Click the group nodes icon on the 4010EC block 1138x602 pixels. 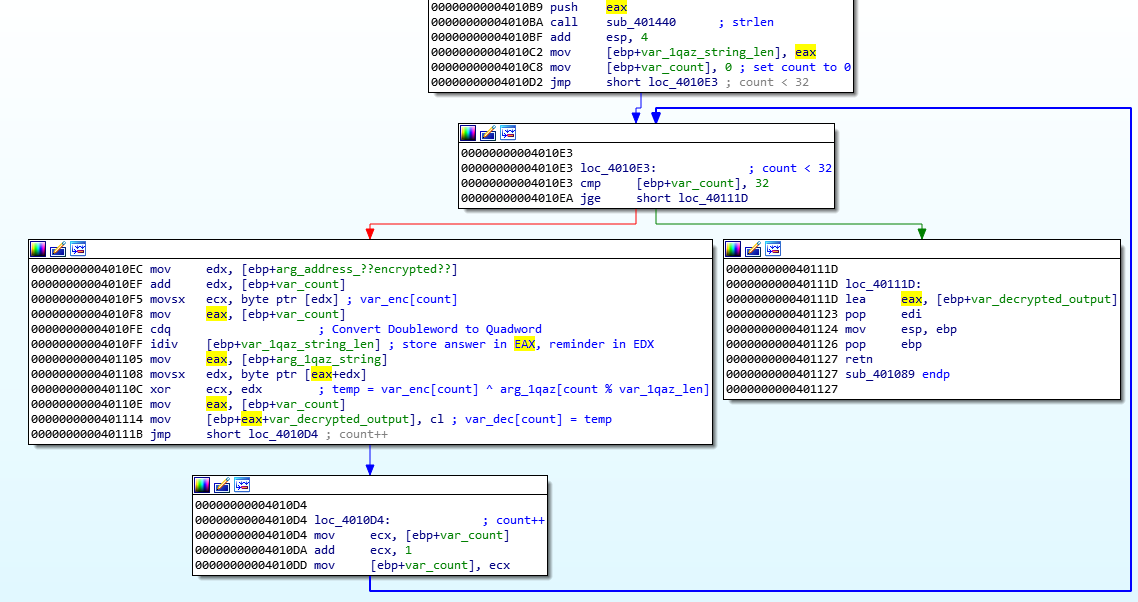pos(78,249)
